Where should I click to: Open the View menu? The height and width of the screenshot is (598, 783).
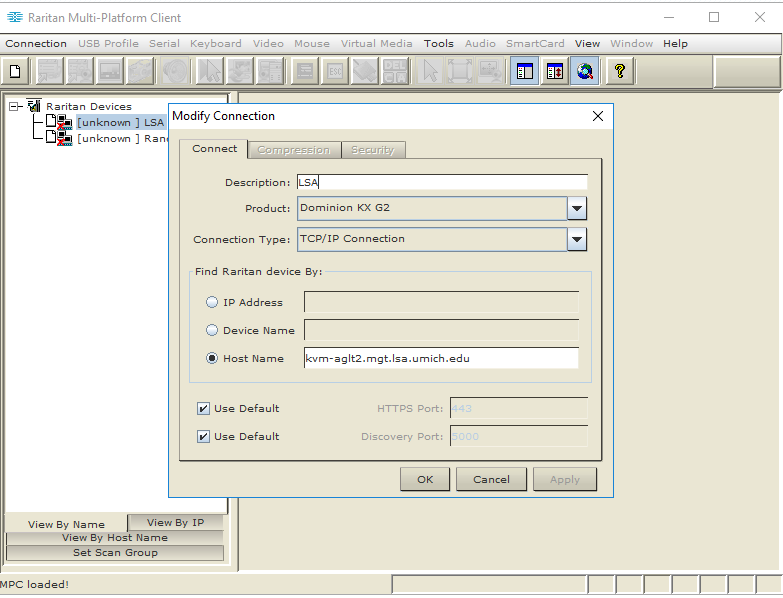(587, 43)
